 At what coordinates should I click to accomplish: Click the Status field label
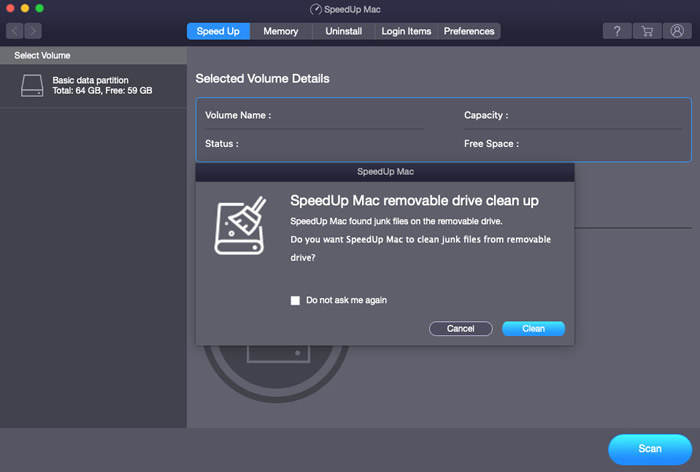click(222, 144)
